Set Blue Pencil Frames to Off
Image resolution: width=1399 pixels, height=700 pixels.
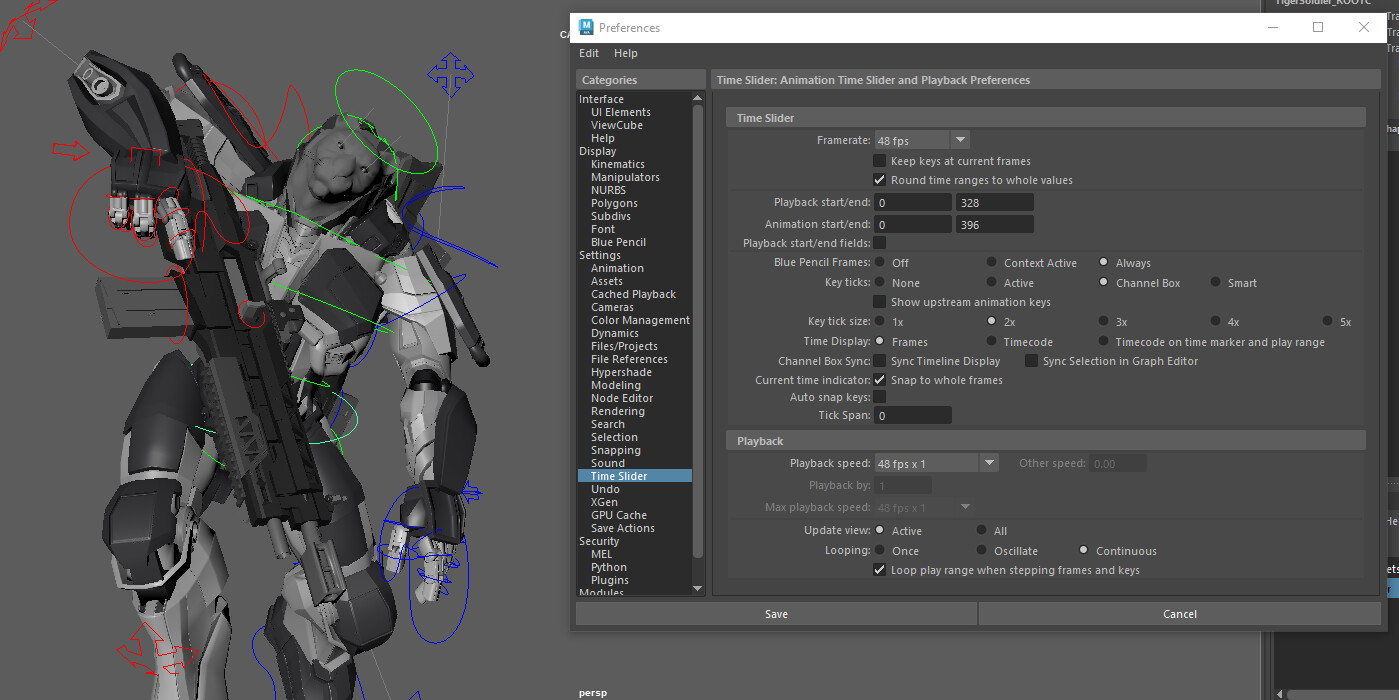[881, 262]
